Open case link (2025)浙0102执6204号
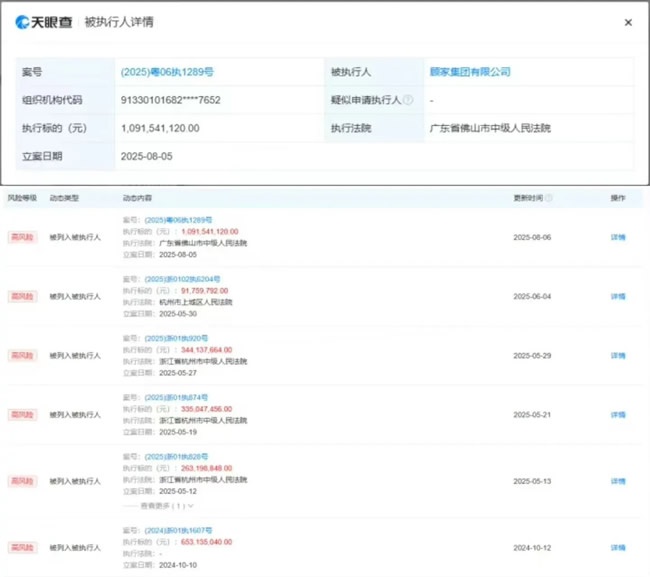The image size is (650, 577). tap(182, 279)
